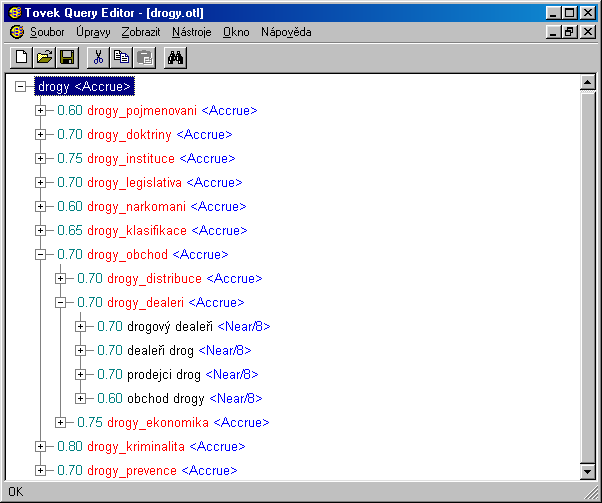This screenshot has width=602, height=503.
Task: Cut selection using the scissors icon
Action: pos(98,58)
